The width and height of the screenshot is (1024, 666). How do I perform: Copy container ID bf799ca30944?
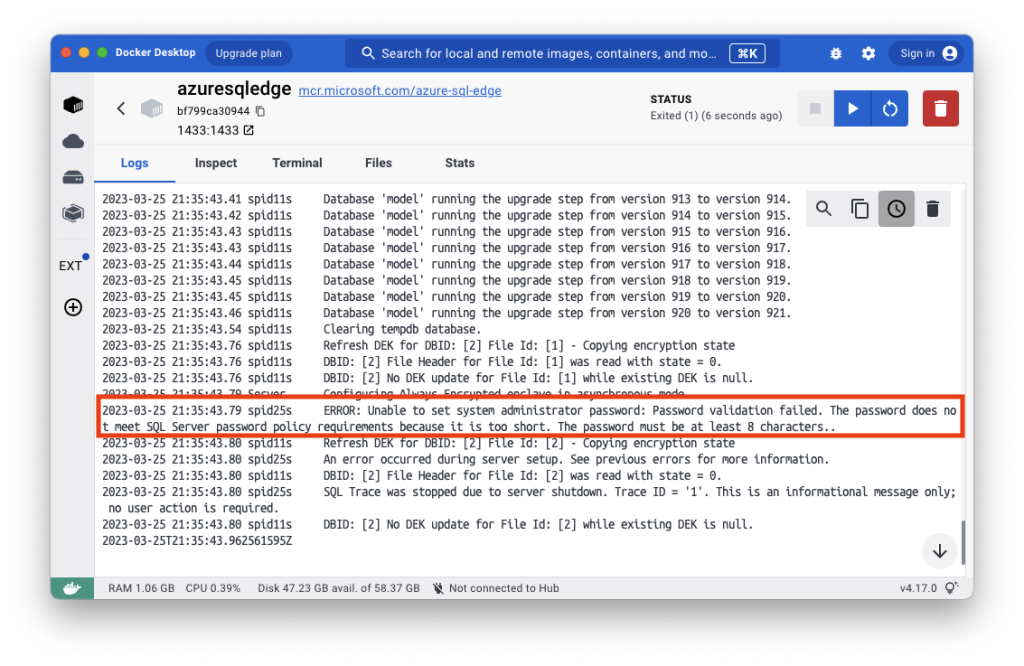(x=260, y=111)
